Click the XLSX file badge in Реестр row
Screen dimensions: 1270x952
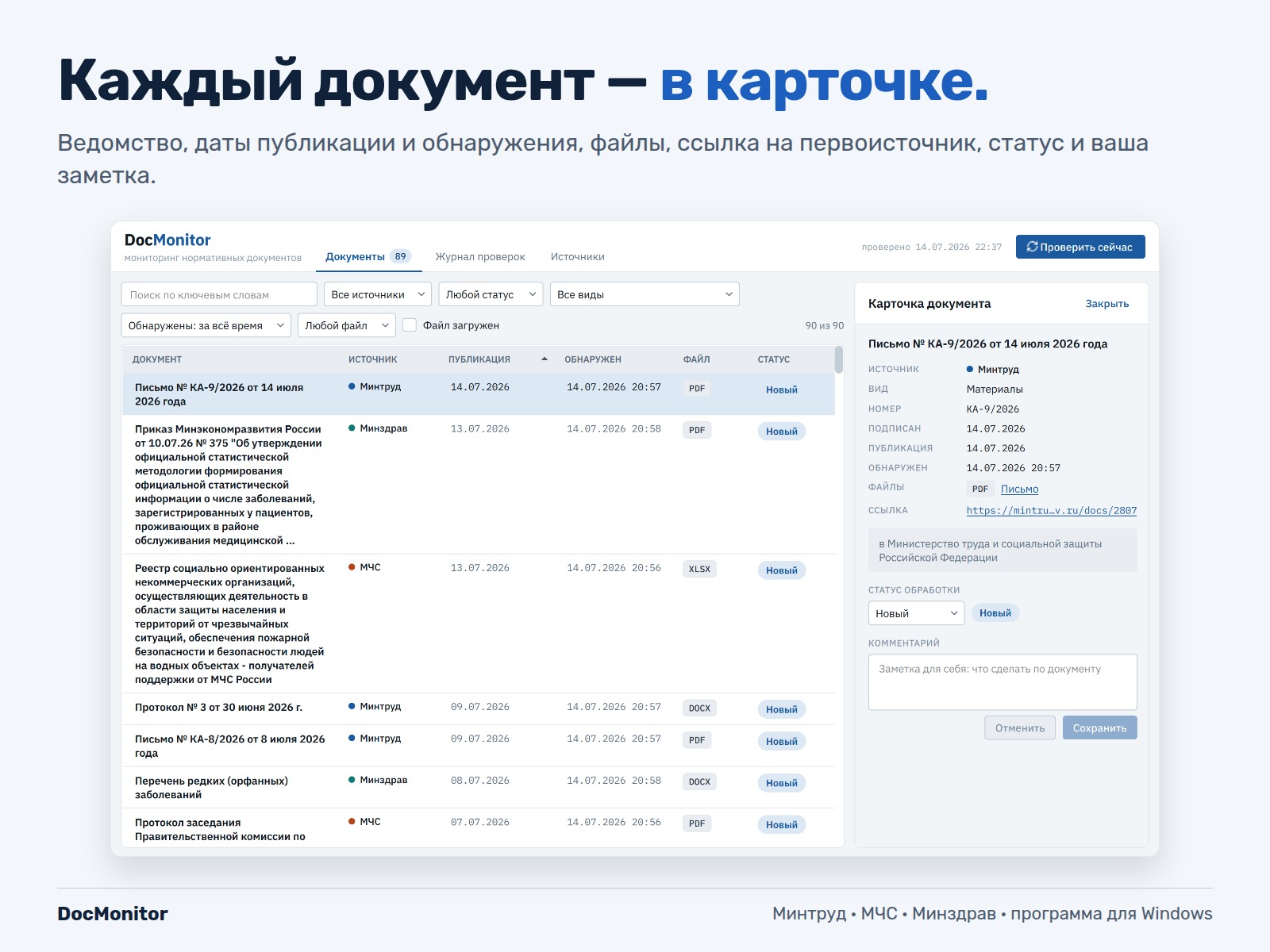point(699,569)
